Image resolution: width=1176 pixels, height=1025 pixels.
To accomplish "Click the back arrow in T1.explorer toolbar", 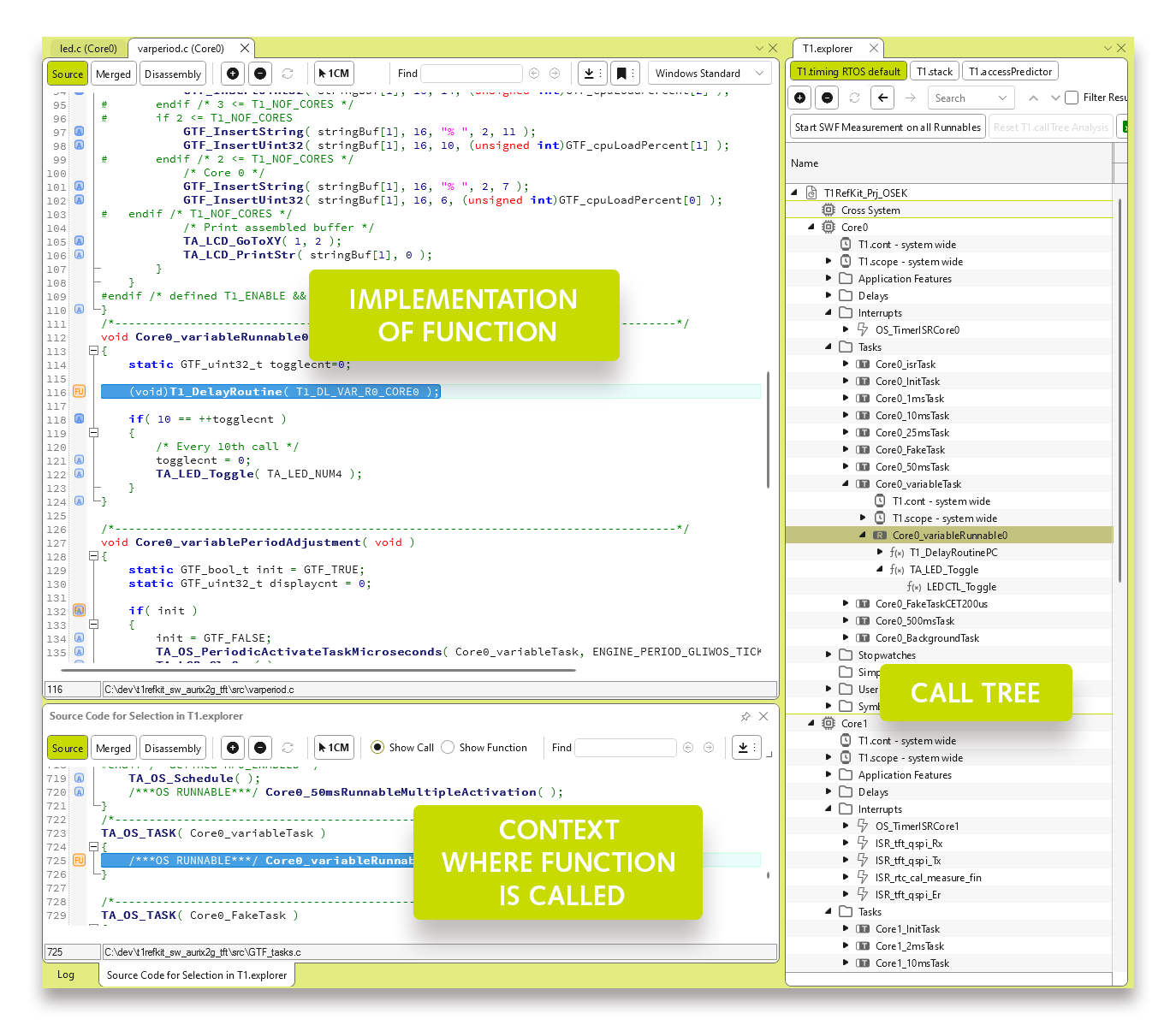I will click(882, 98).
